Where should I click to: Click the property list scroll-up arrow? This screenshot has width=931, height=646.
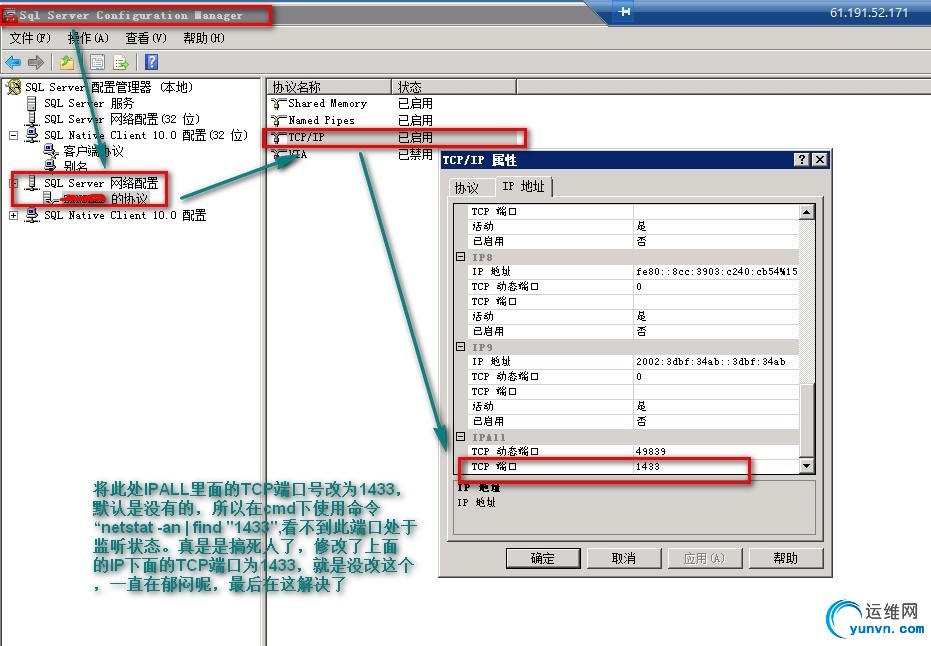806,212
